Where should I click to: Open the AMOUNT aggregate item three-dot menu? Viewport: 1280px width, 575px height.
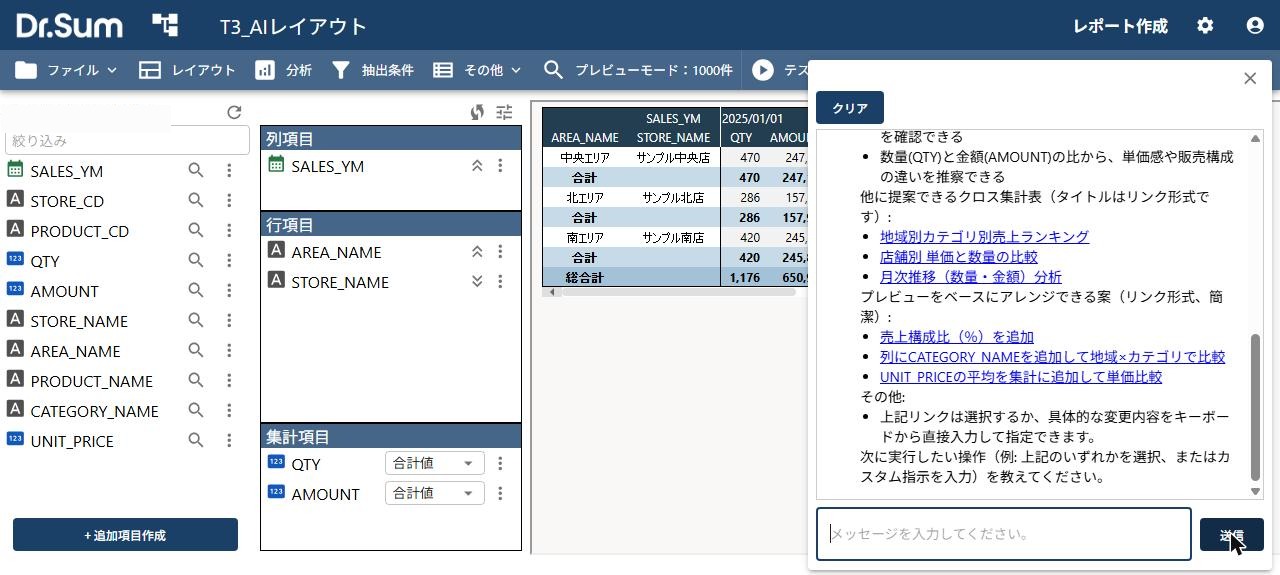pyautogui.click(x=500, y=494)
